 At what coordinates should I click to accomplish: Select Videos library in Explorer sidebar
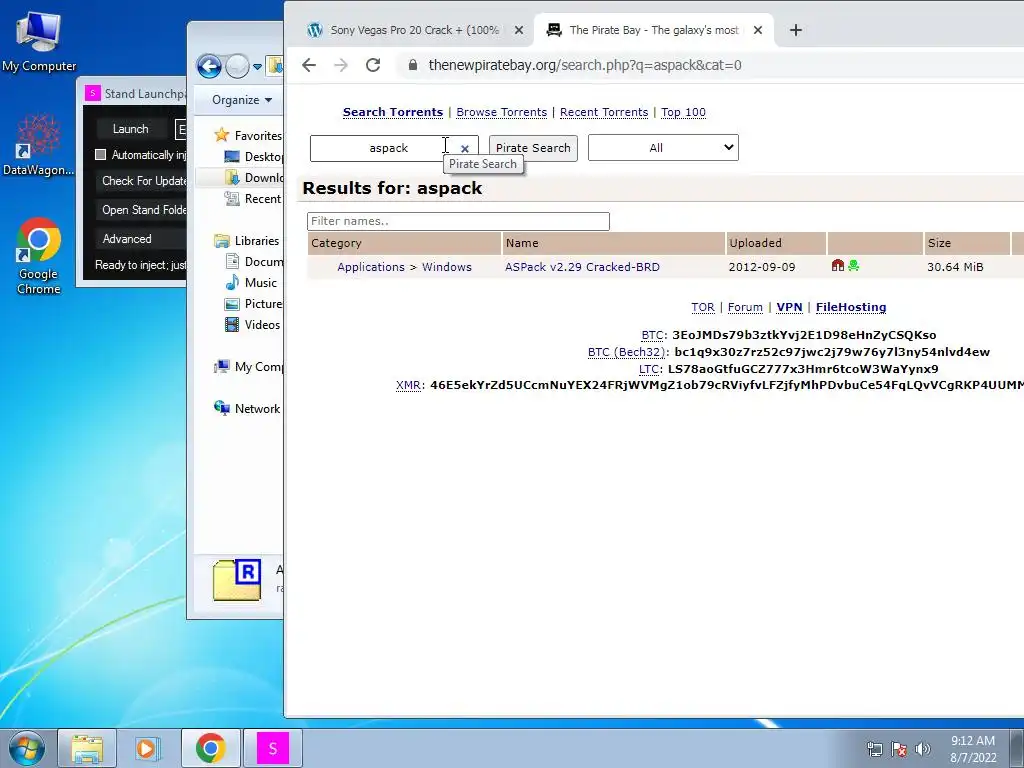tap(252, 325)
